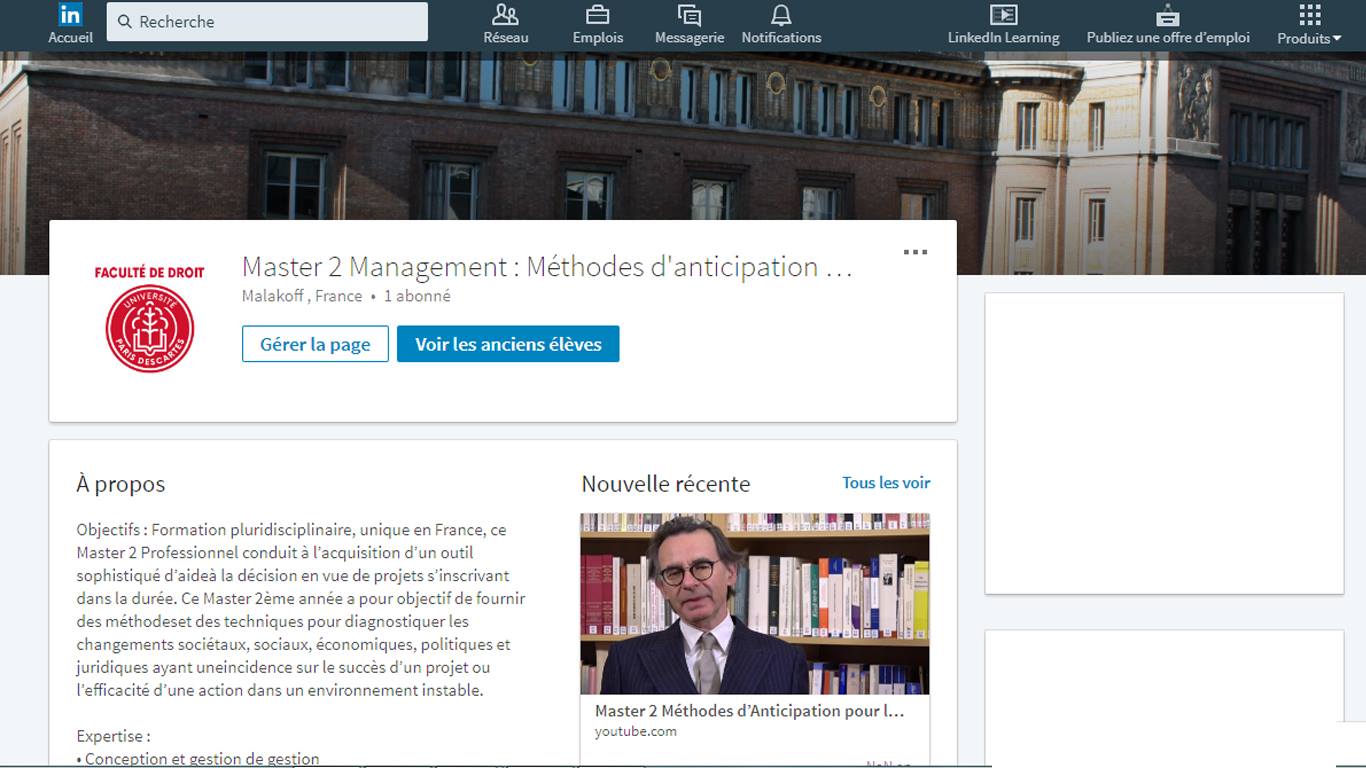Click the Publiez une offre d'emploi label

[x=1168, y=38]
